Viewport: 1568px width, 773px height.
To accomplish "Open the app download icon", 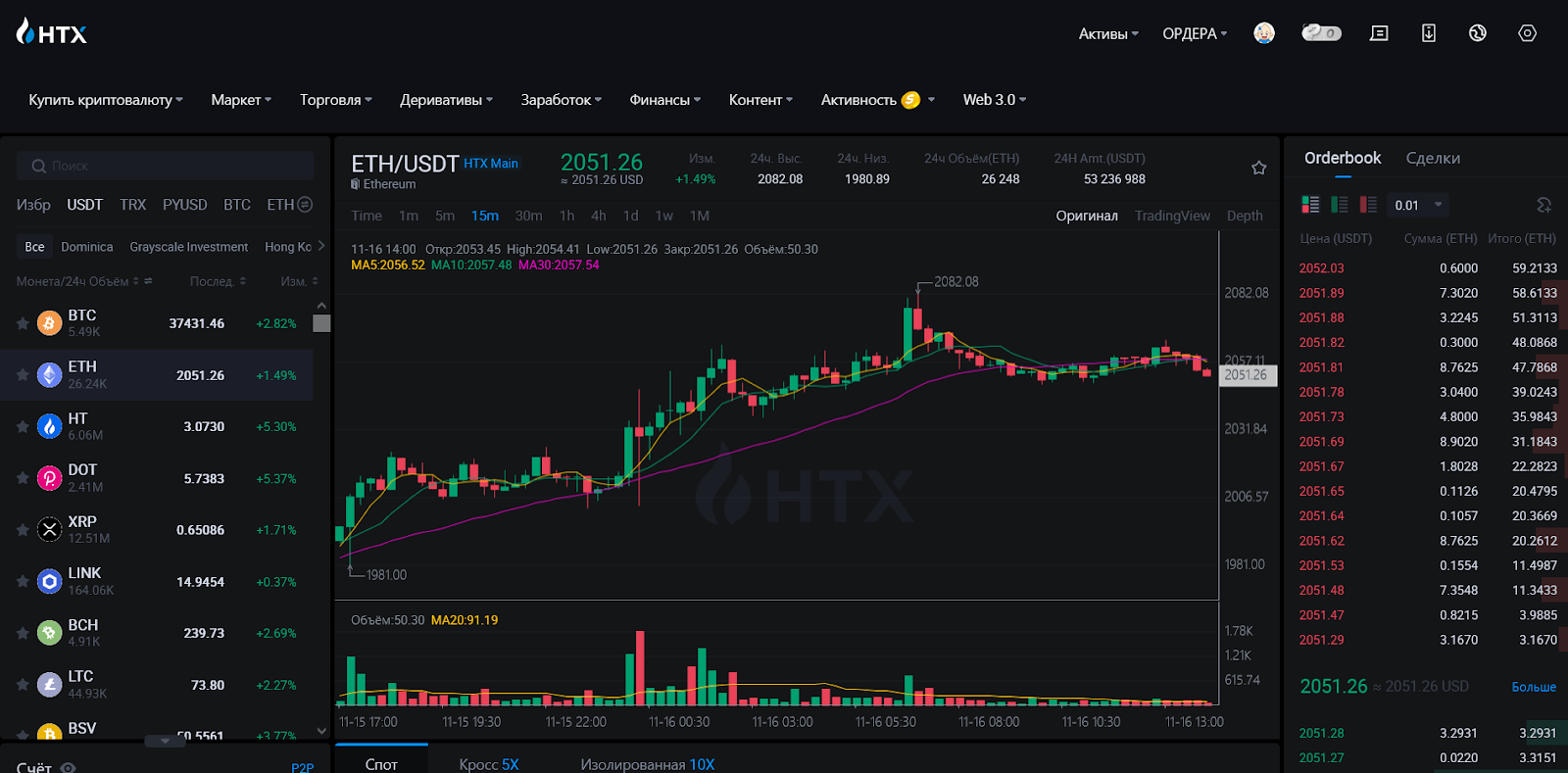I will point(1429,33).
